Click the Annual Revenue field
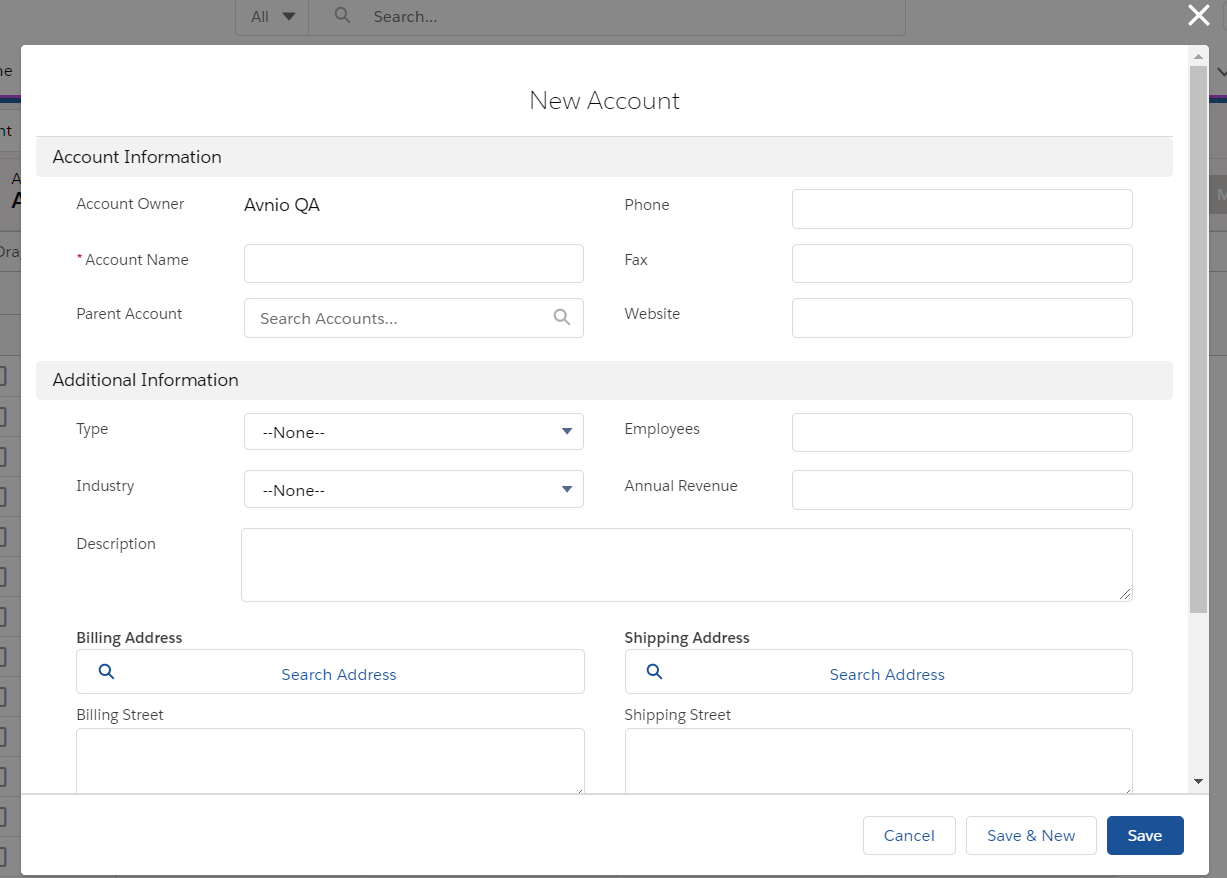Screen dimensions: 1227x878 point(961,490)
